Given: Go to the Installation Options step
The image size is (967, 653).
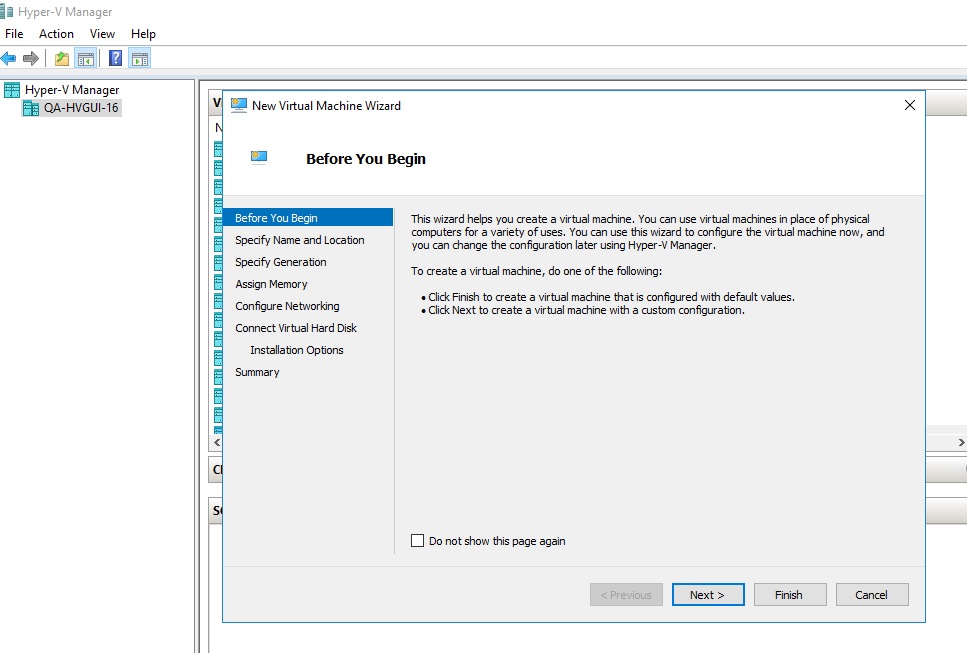Looking at the screenshot, I should tap(297, 350).
